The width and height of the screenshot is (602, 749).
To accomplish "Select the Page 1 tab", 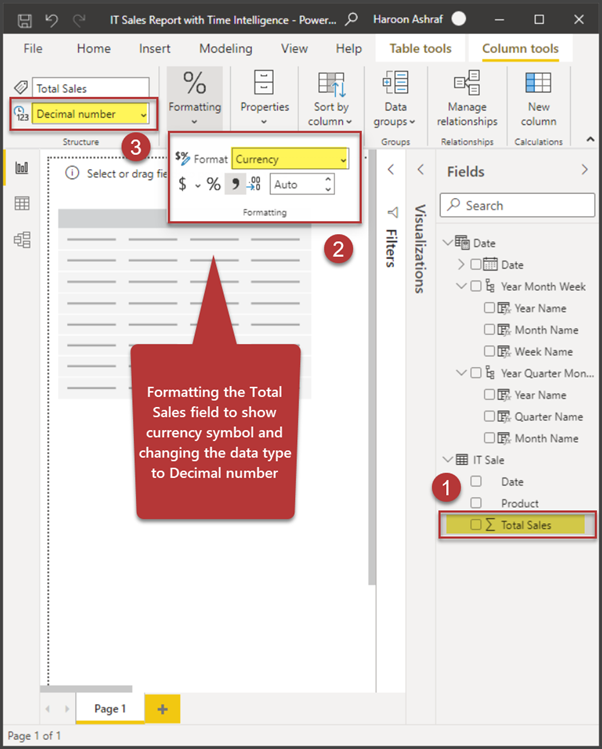I will tap(110, 709).
